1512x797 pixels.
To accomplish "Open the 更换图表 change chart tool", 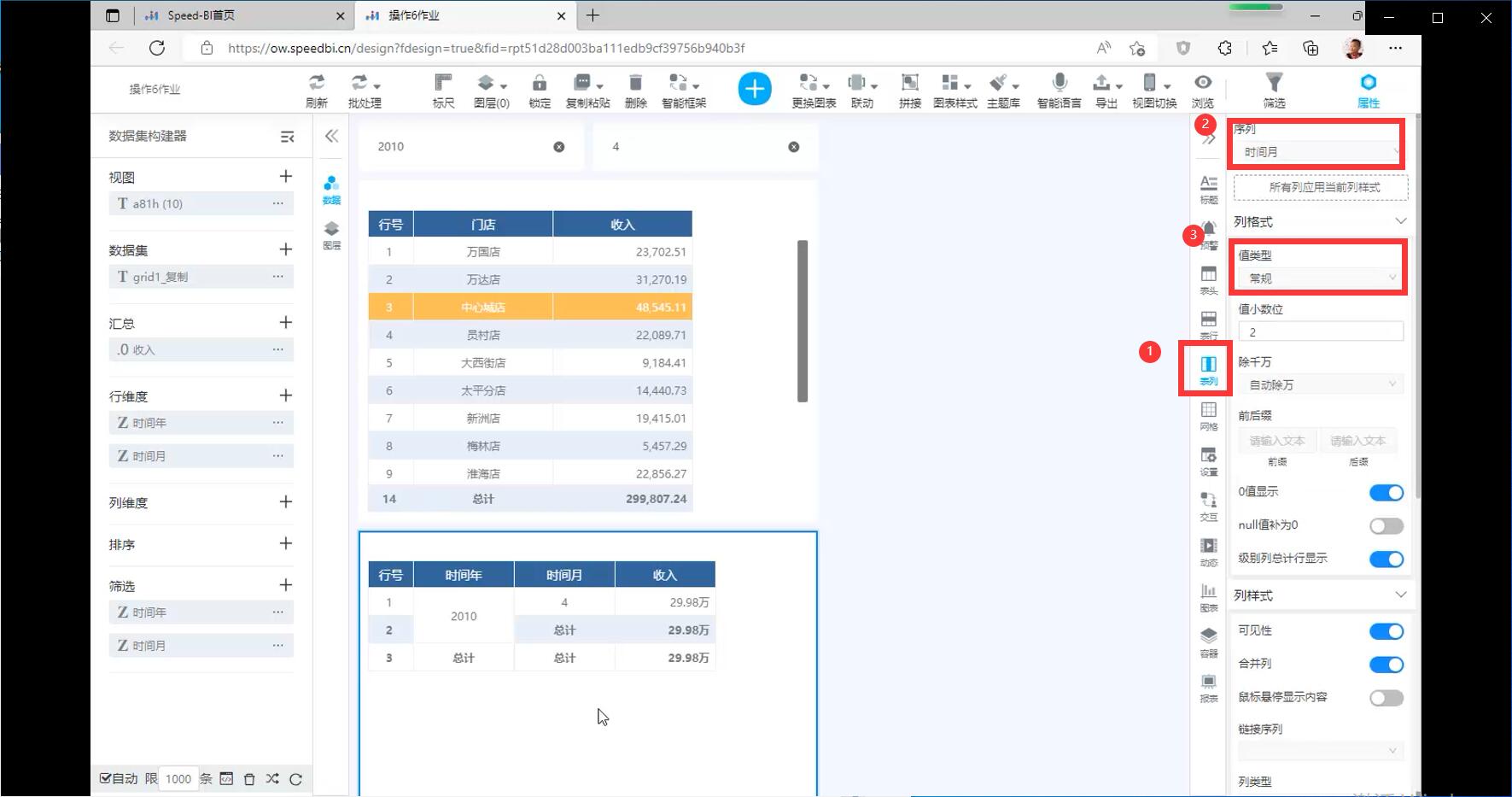I will (x=814, y=90).
